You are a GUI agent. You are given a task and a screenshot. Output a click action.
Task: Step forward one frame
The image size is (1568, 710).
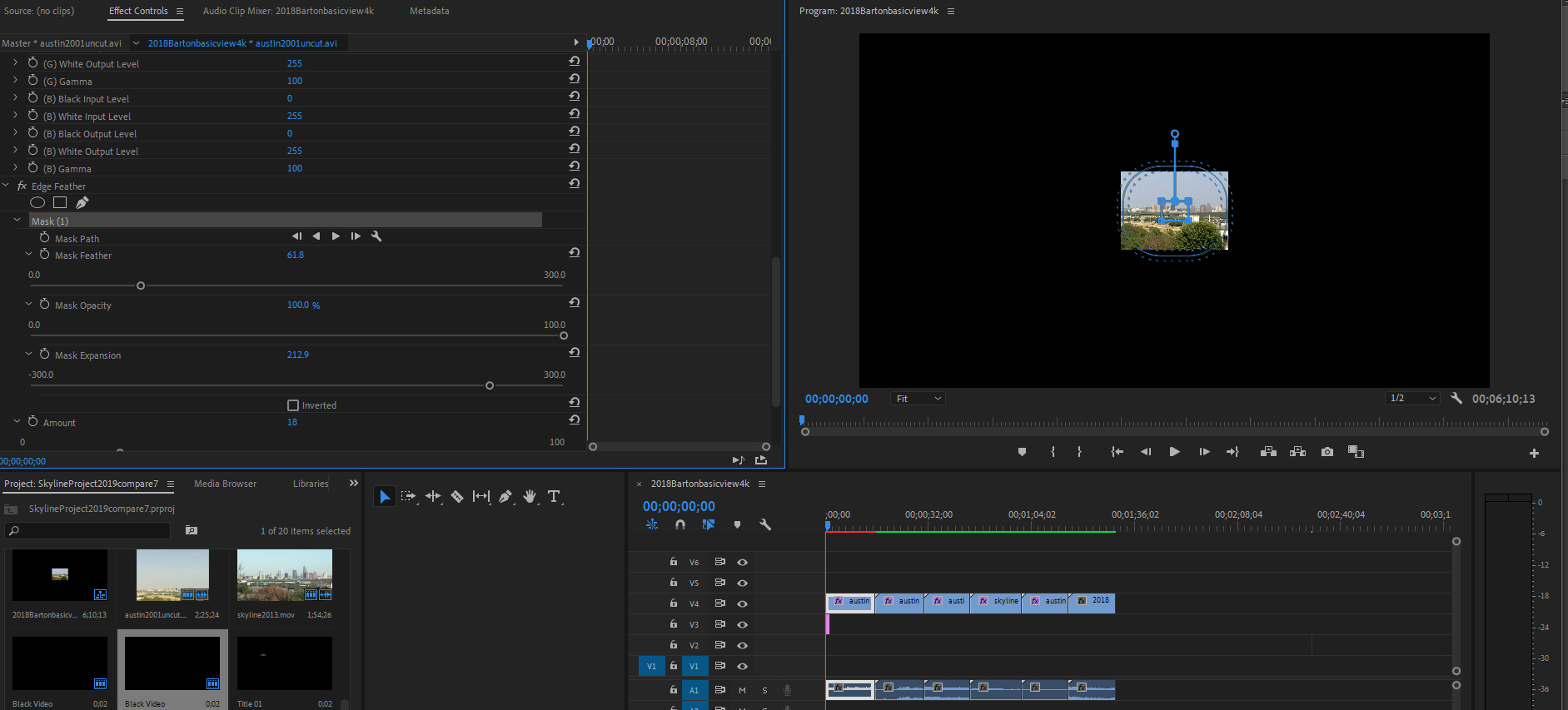coord(1204,452)
